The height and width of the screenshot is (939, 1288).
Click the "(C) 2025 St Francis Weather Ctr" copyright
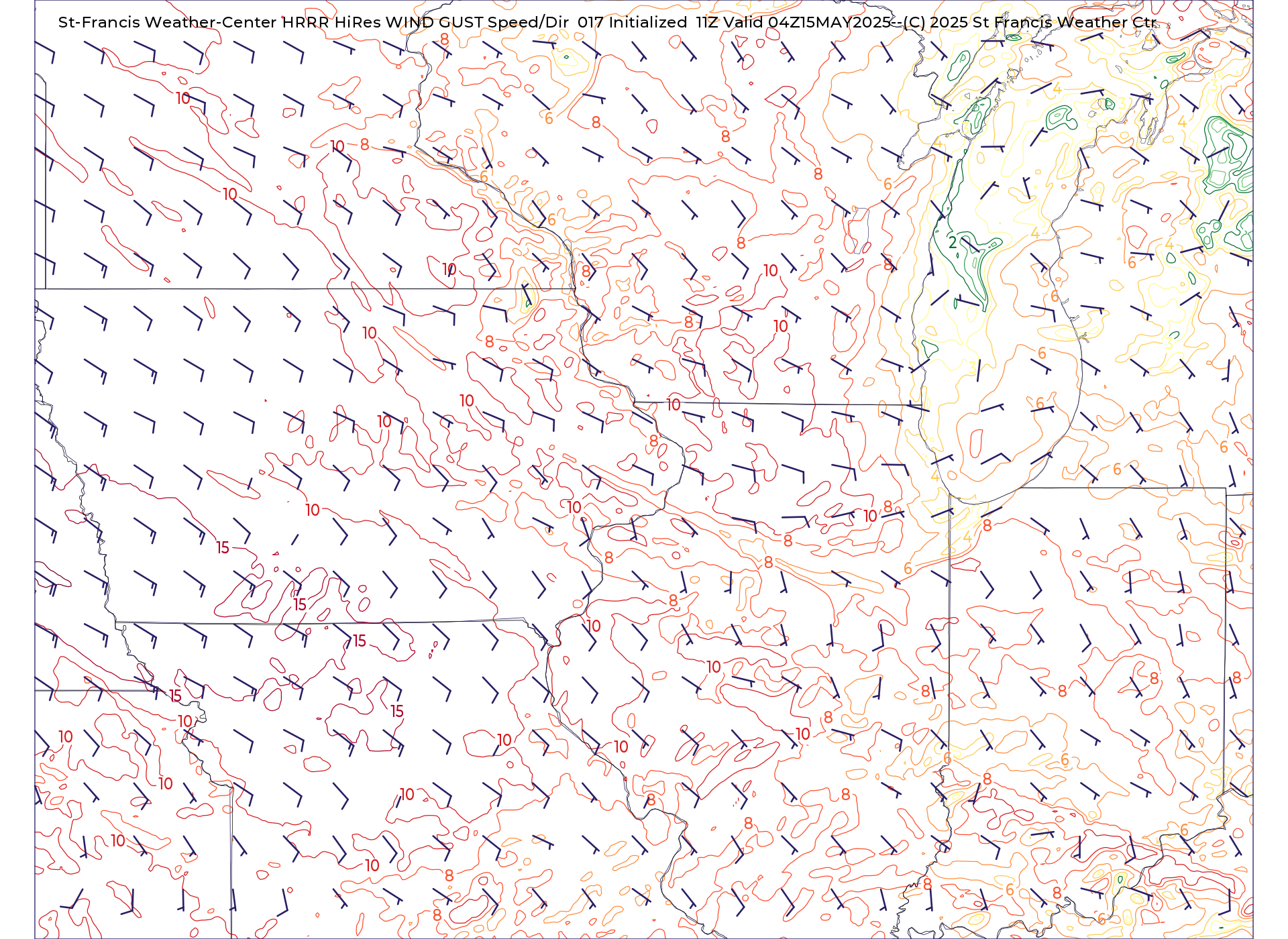(1030, 22)
